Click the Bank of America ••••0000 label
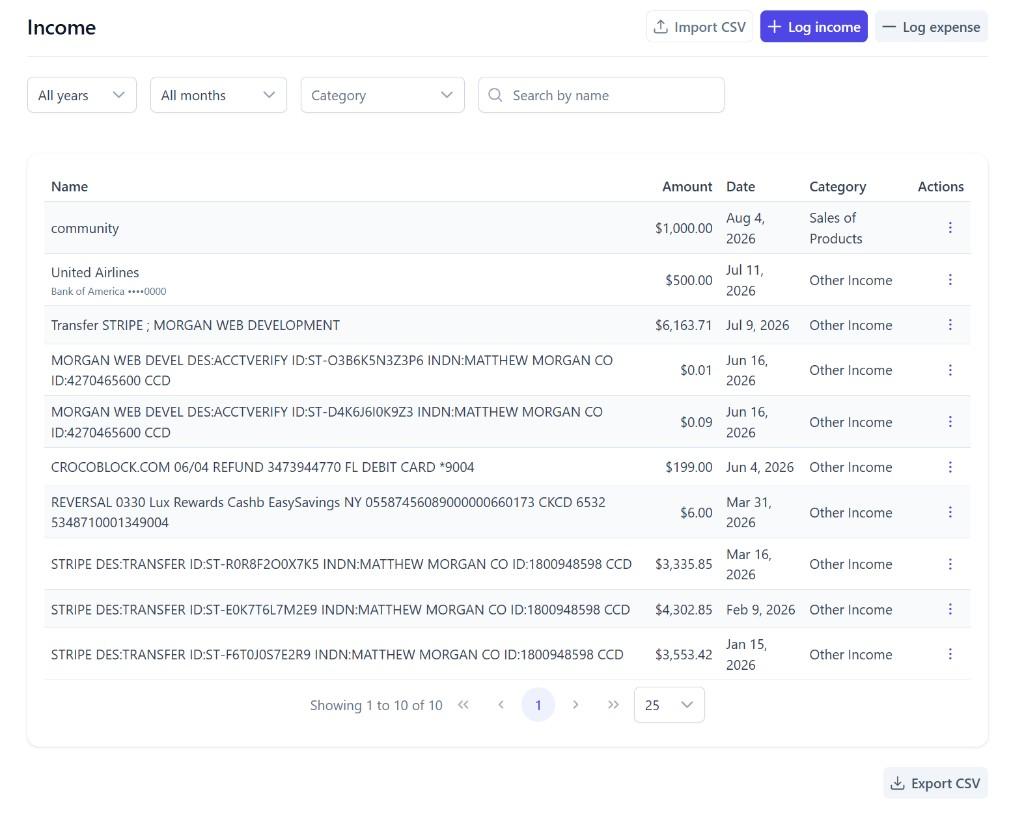Screen dimensions: 1024x813 [108, 291]
